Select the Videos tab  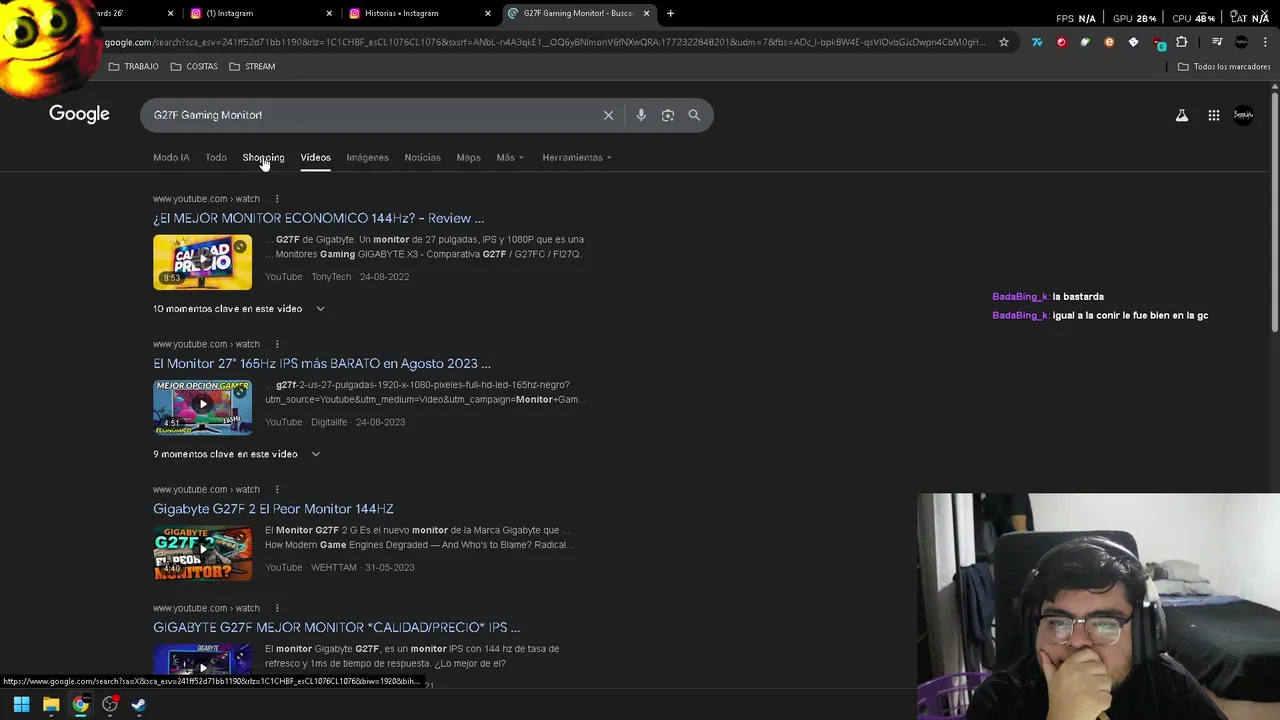click(315, 157)
